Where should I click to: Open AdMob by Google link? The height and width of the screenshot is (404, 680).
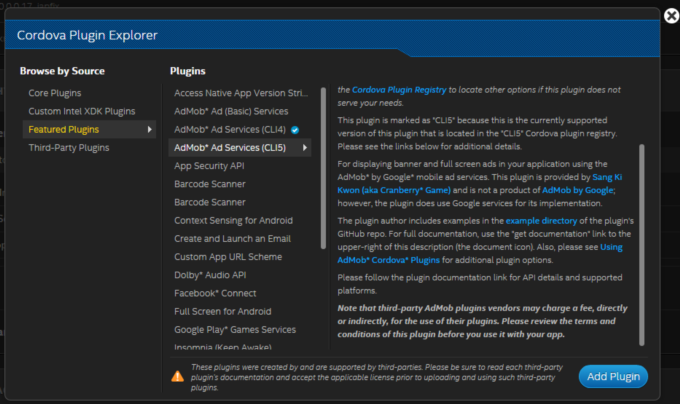pos(578,190)
